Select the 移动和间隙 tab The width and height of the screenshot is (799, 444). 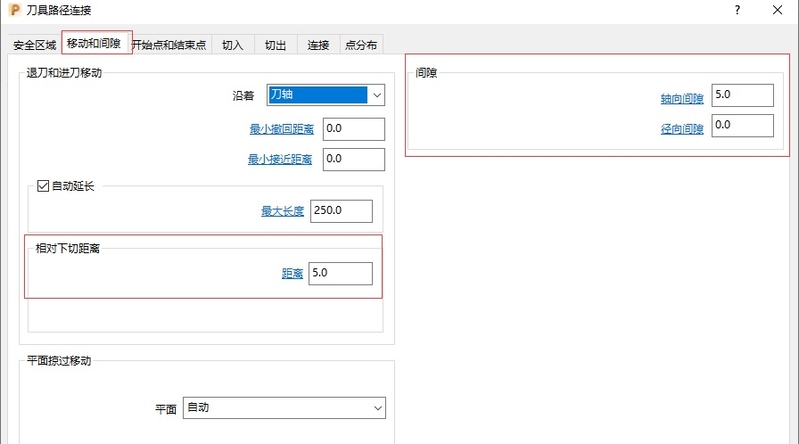(x=94, y=43)
